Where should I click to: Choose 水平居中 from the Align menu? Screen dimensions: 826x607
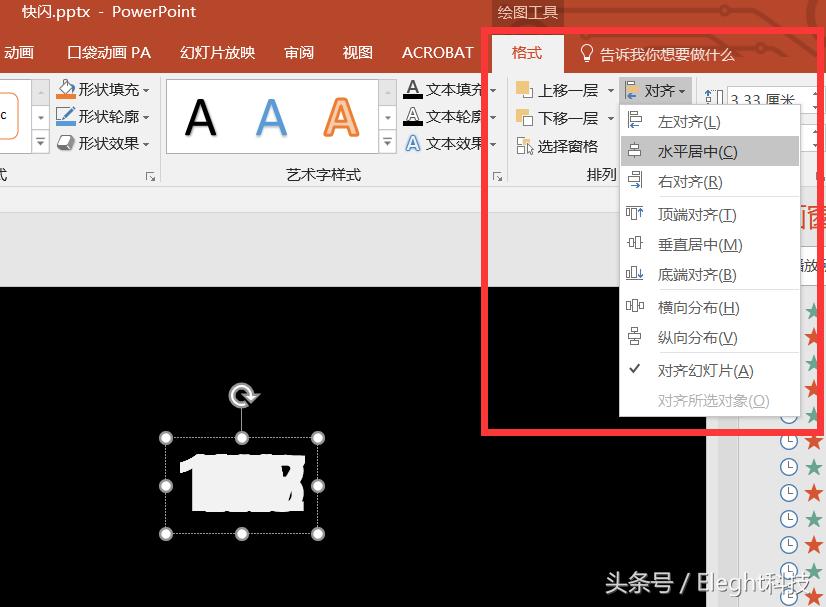(700, 153)
